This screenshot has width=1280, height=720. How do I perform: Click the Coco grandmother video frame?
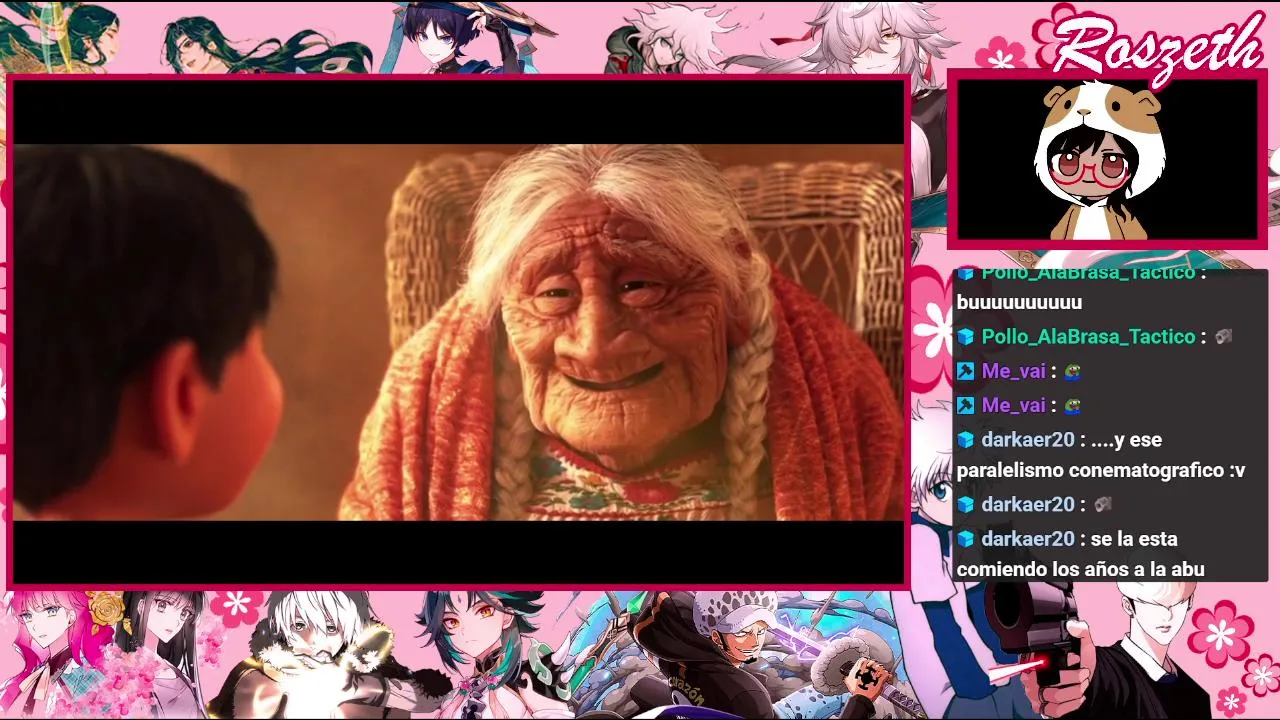point(458,332)
